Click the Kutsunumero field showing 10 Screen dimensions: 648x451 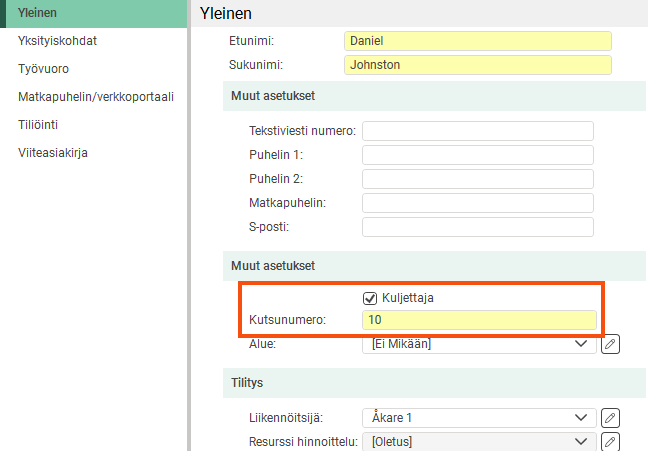479,321
